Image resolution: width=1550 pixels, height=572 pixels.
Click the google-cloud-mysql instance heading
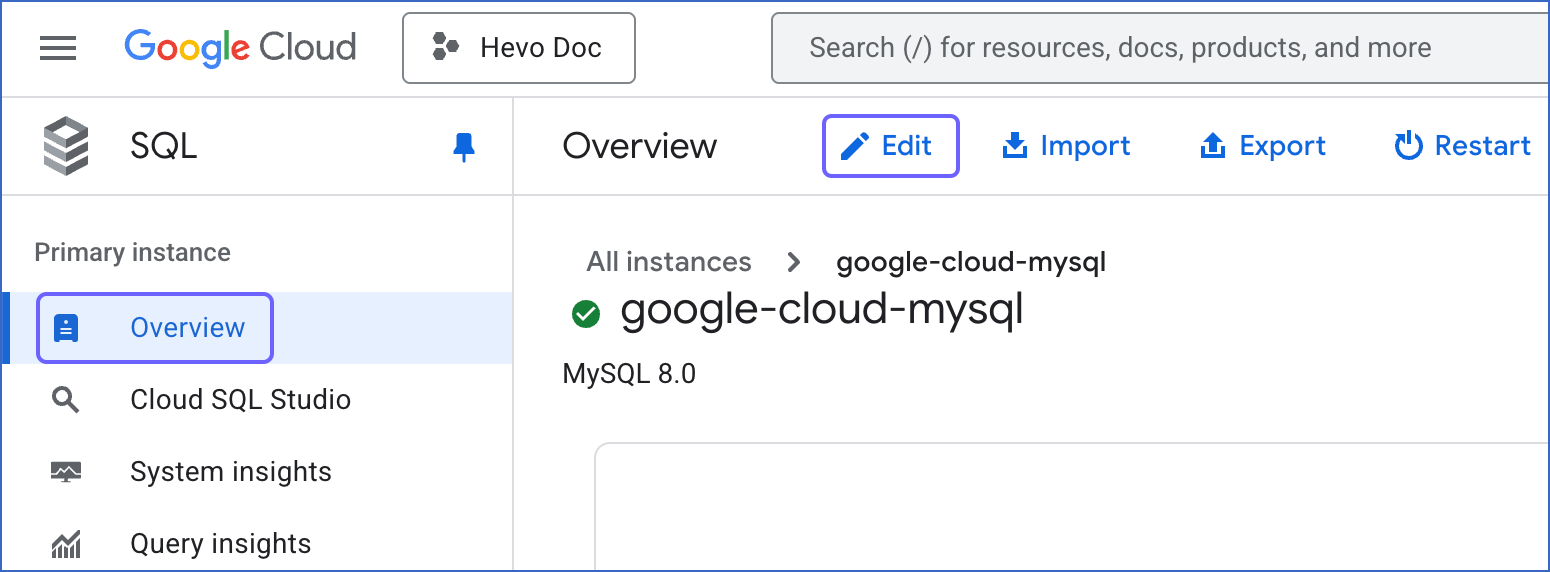(x=822, y=309)
